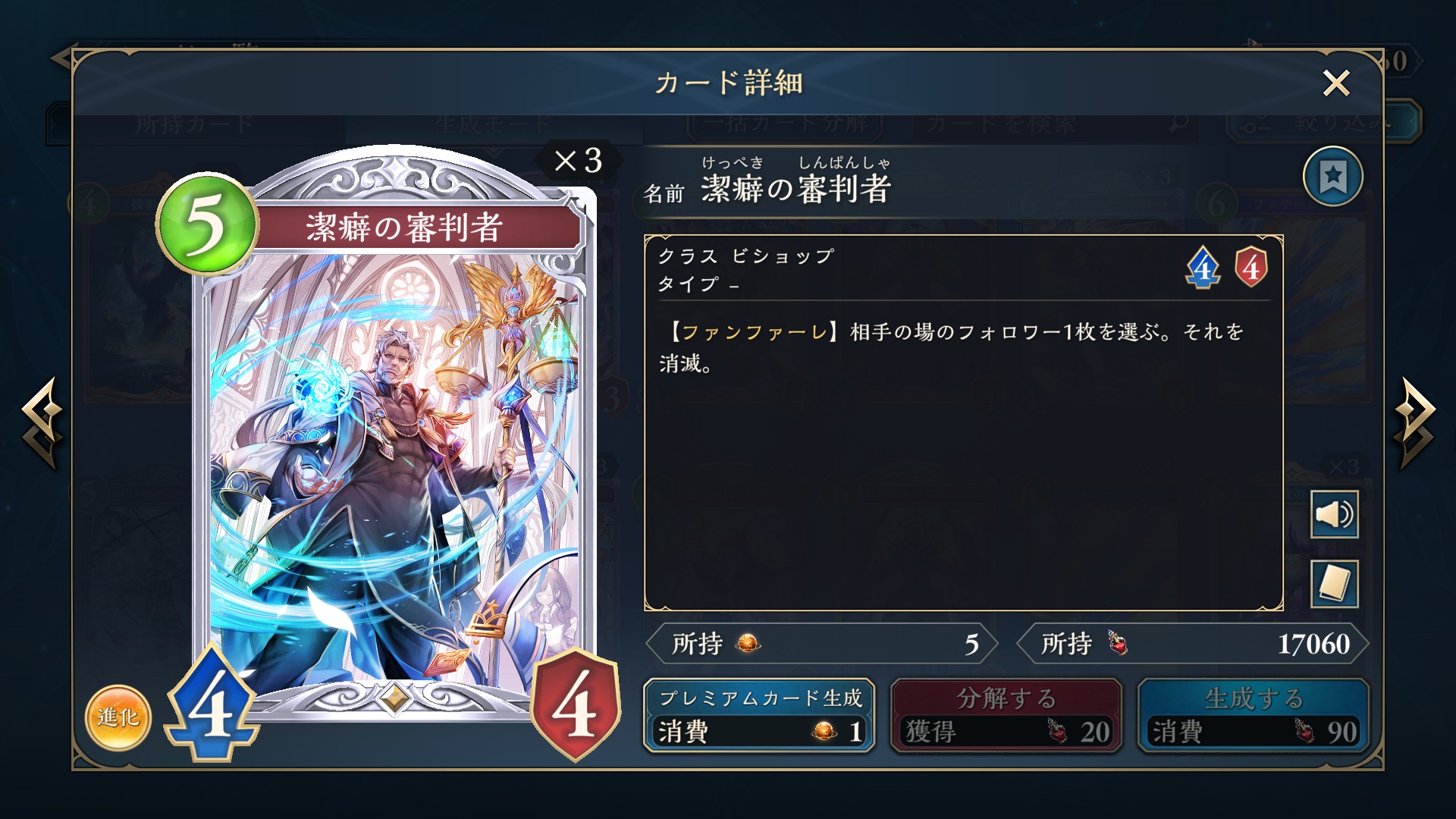Click the red defense 4 shield on card

click(x=576, y=705)
